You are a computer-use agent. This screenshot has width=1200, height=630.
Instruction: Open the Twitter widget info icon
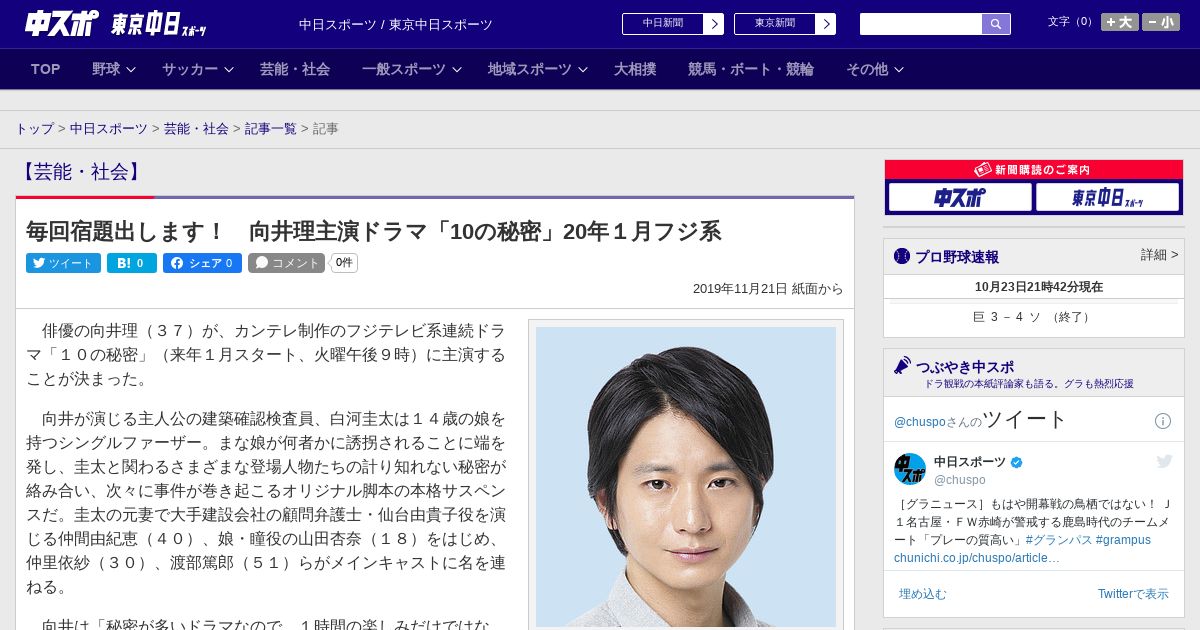[1163, 421]
